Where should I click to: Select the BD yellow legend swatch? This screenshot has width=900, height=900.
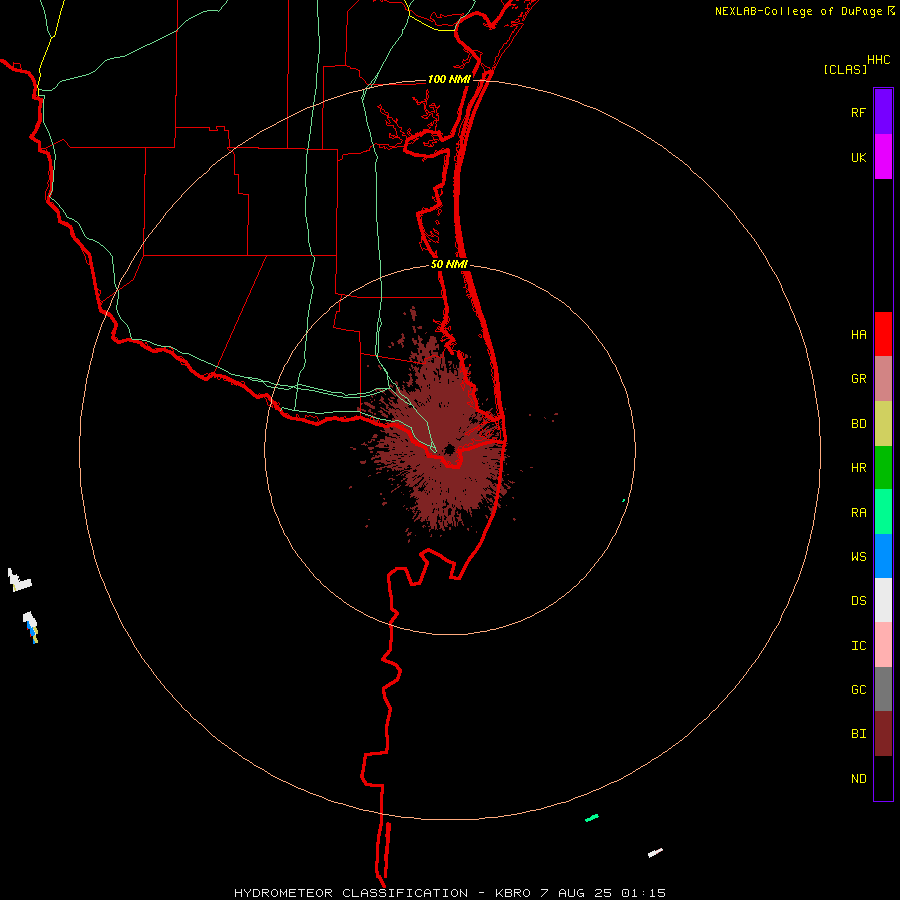click(883, 424)
